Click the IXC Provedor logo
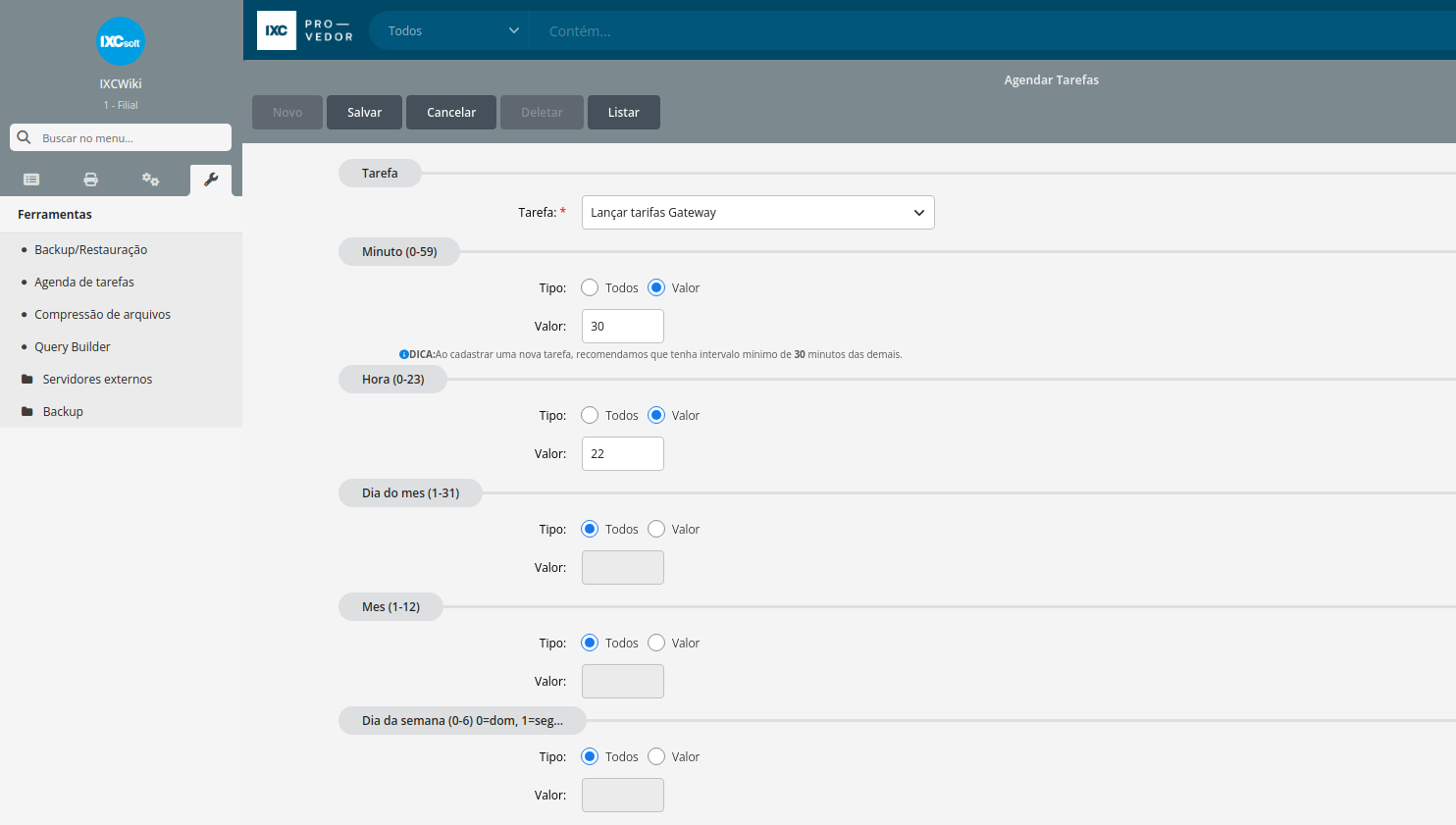The height and width of the screenshot is (825, 1456). [305, 30]
